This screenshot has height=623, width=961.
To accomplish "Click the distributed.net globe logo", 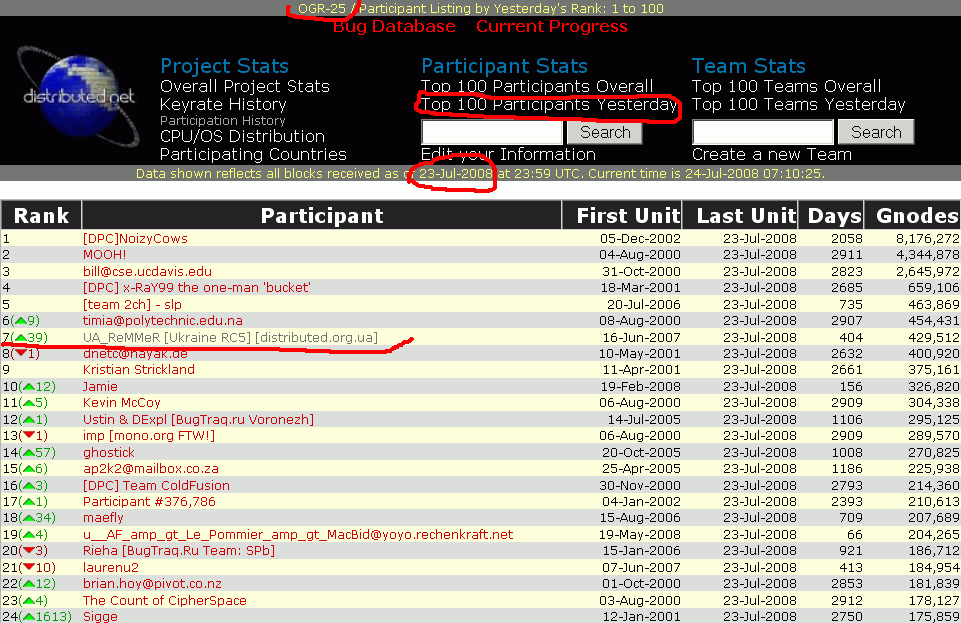I will coord(78,95).
